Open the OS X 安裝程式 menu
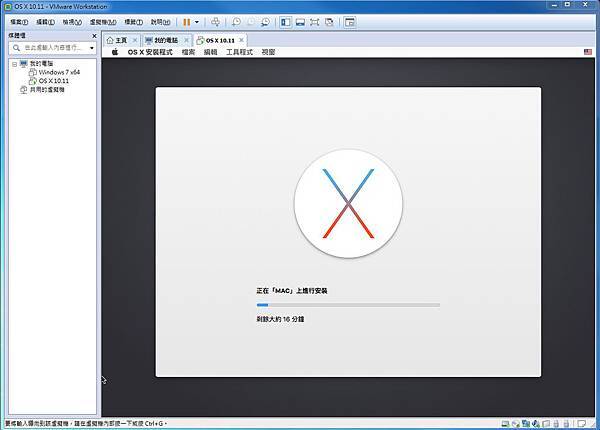 tap(150, 52)
